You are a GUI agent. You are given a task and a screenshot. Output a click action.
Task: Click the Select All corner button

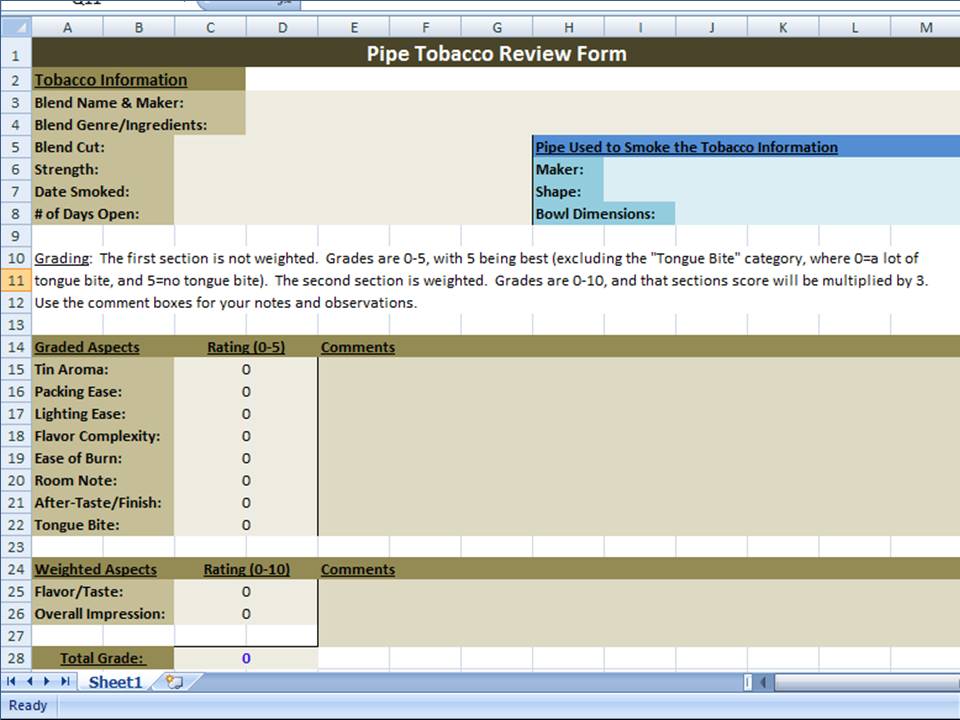click(x=16, y=28)
